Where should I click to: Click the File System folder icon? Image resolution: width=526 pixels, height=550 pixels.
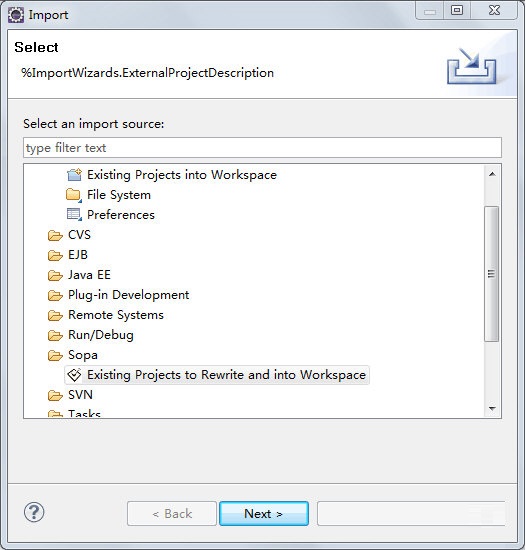pyautogui.click(x=74, y=195)
